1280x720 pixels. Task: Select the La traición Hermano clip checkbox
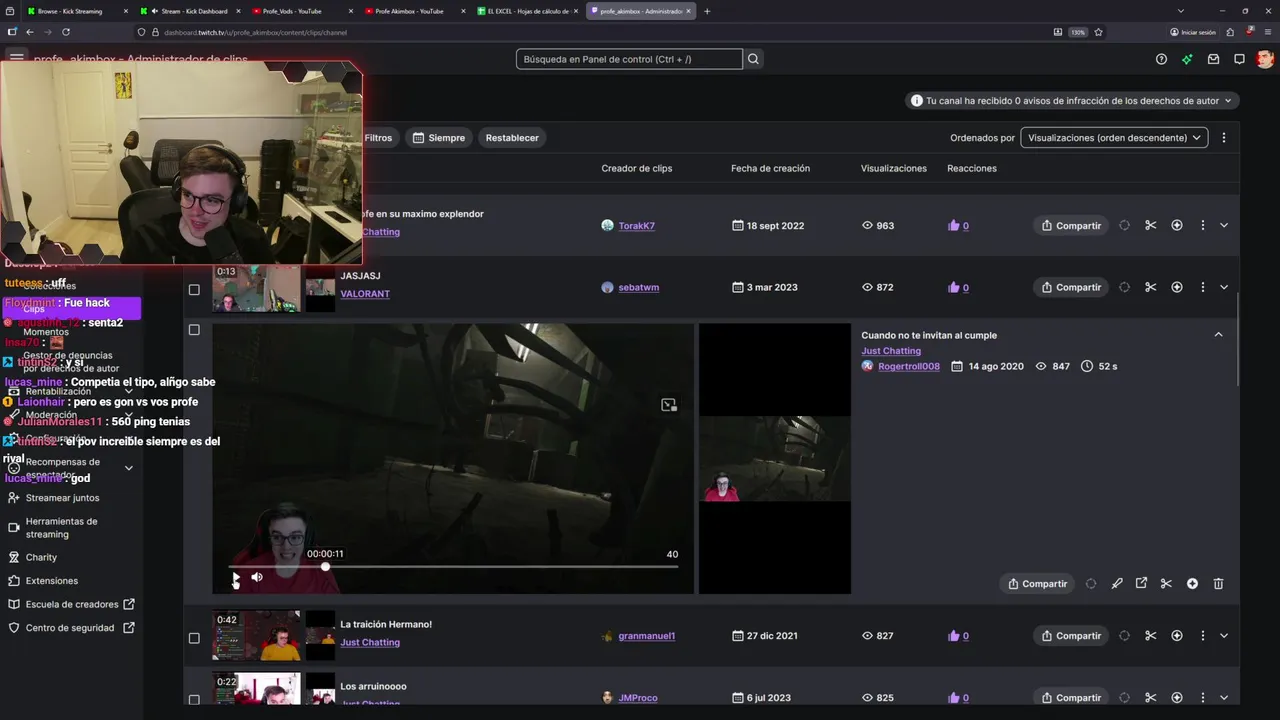pos(194,638)
